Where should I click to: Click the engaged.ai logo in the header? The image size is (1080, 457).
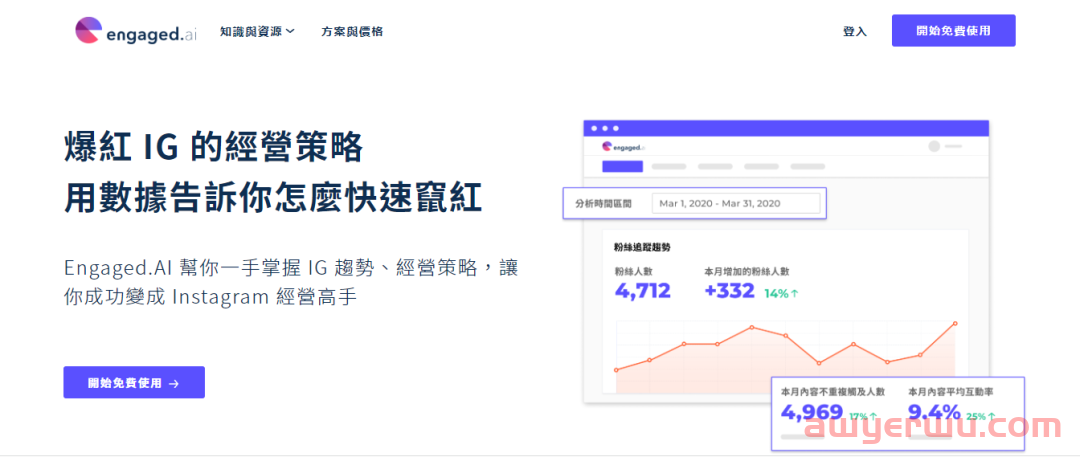pos(136,32)
